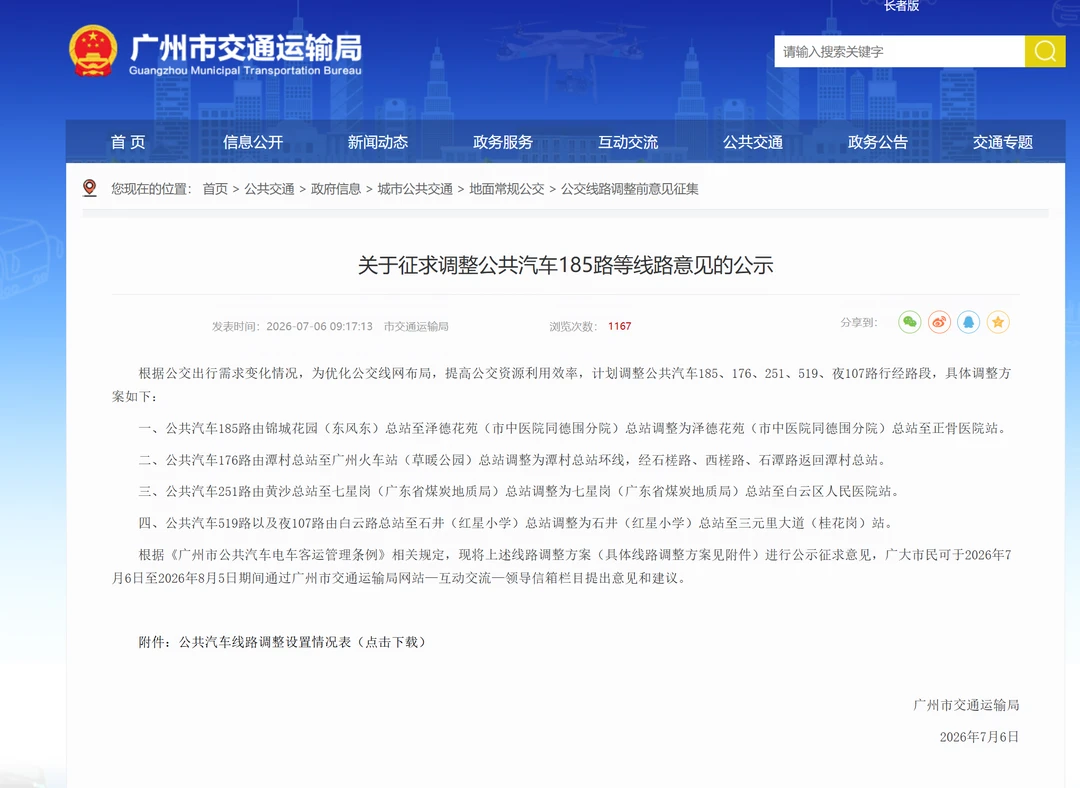Click the 您现在的位置 label
Screen dimensions: 1080x788
(x=152, y=189)
